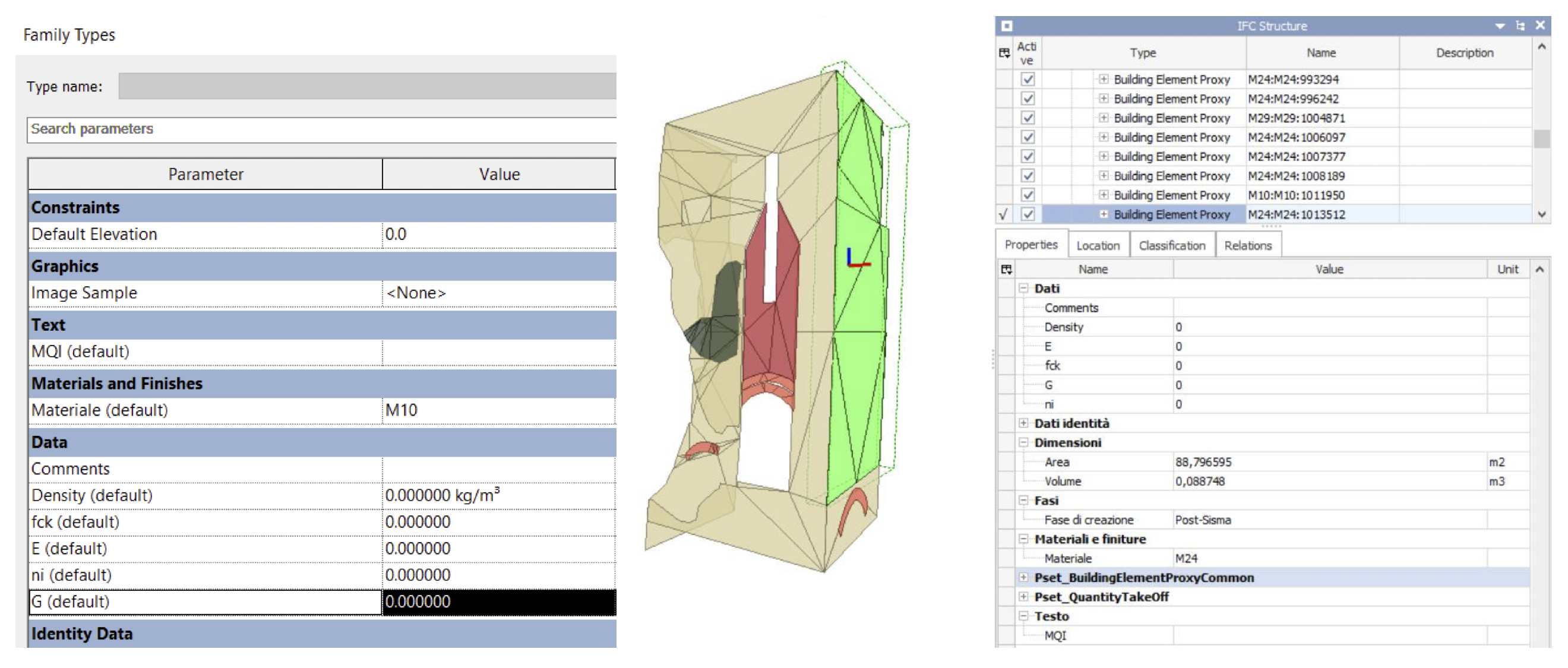This screenshot has width=1568, height=668.
Task: Toggle Active checkbox for M29:M29:1004871
Action: [x=1028, y=118]
